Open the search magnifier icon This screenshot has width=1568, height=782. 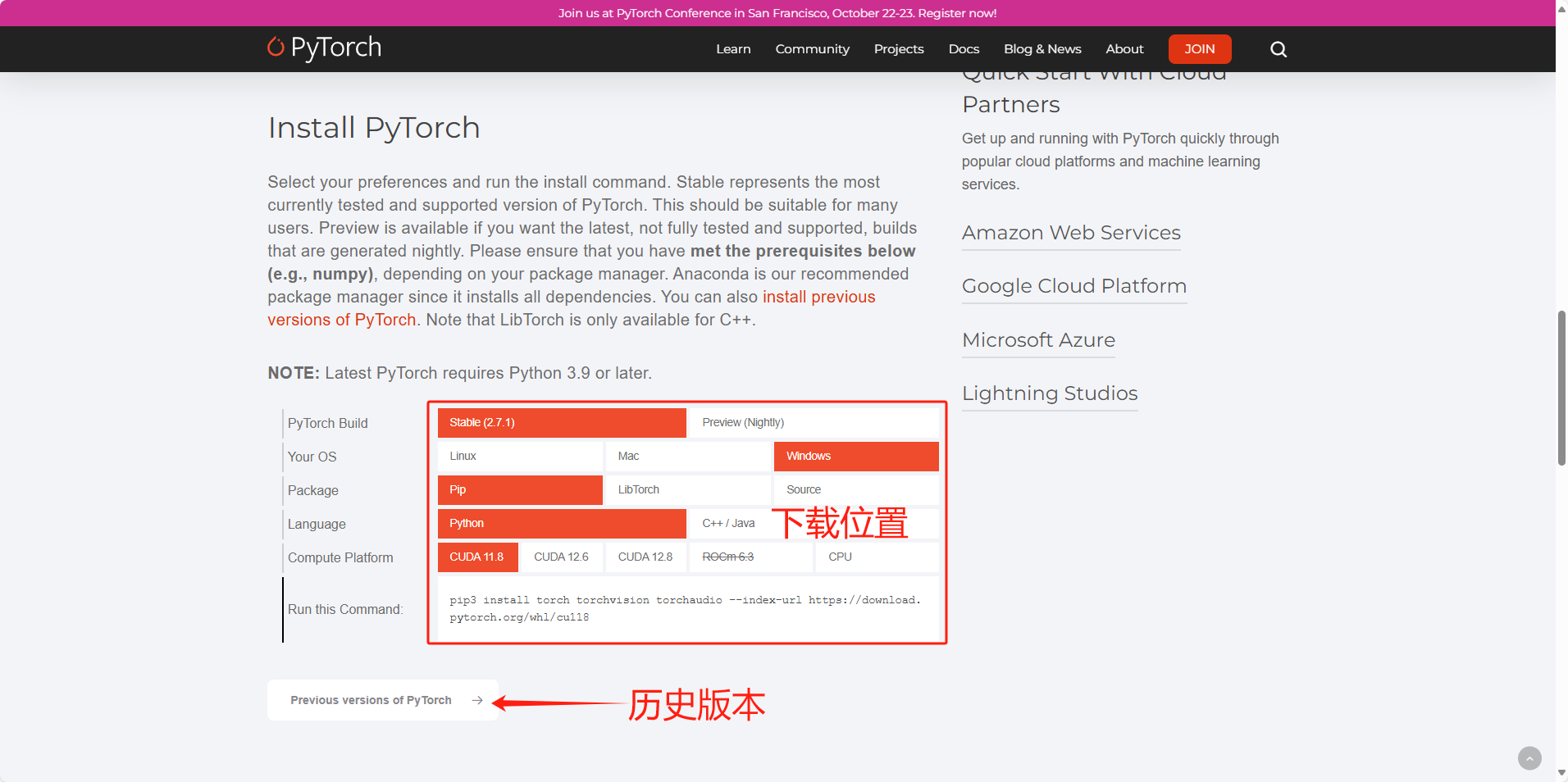click(x=1278, y=49)
